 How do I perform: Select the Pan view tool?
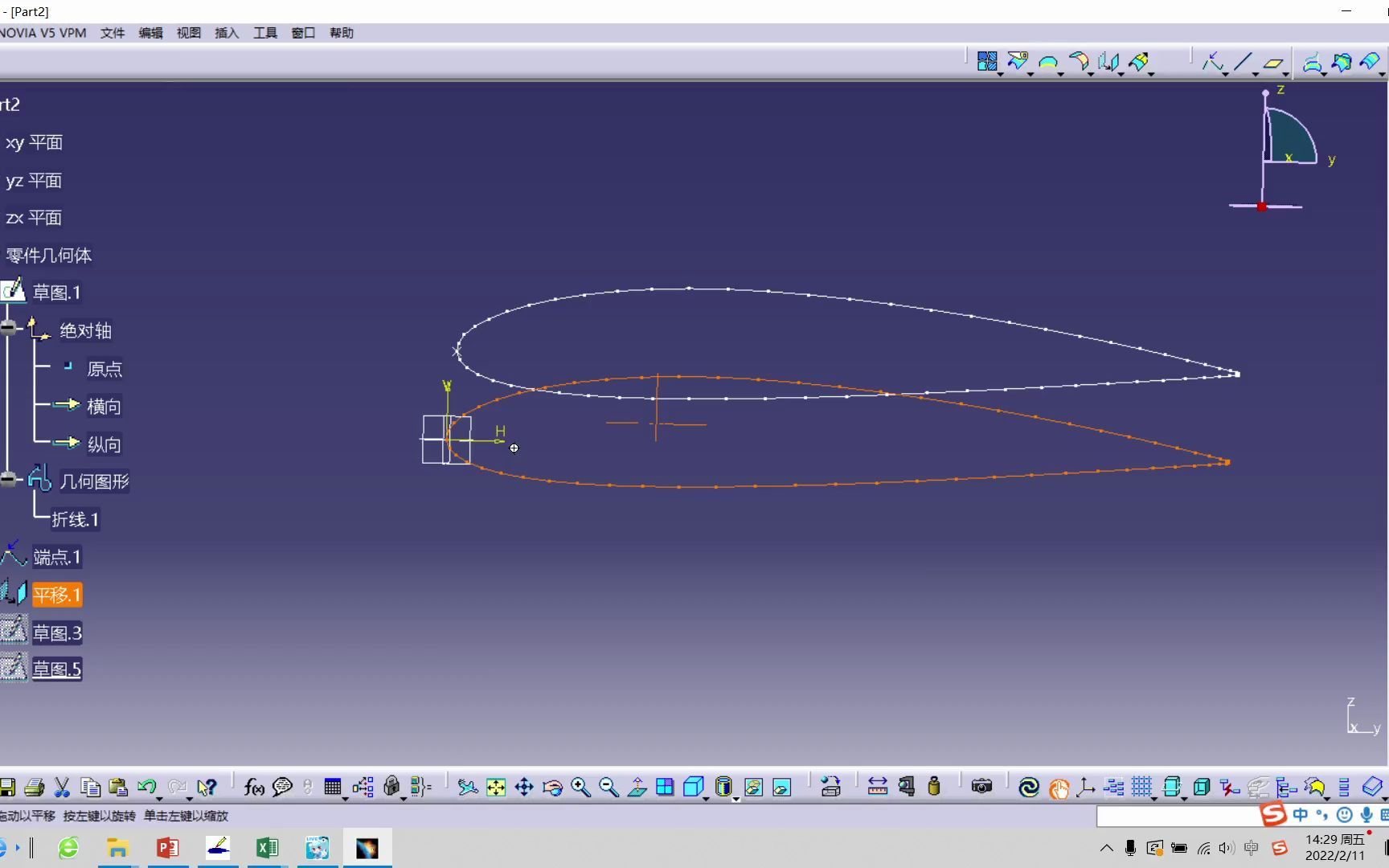tap(524, 787)
